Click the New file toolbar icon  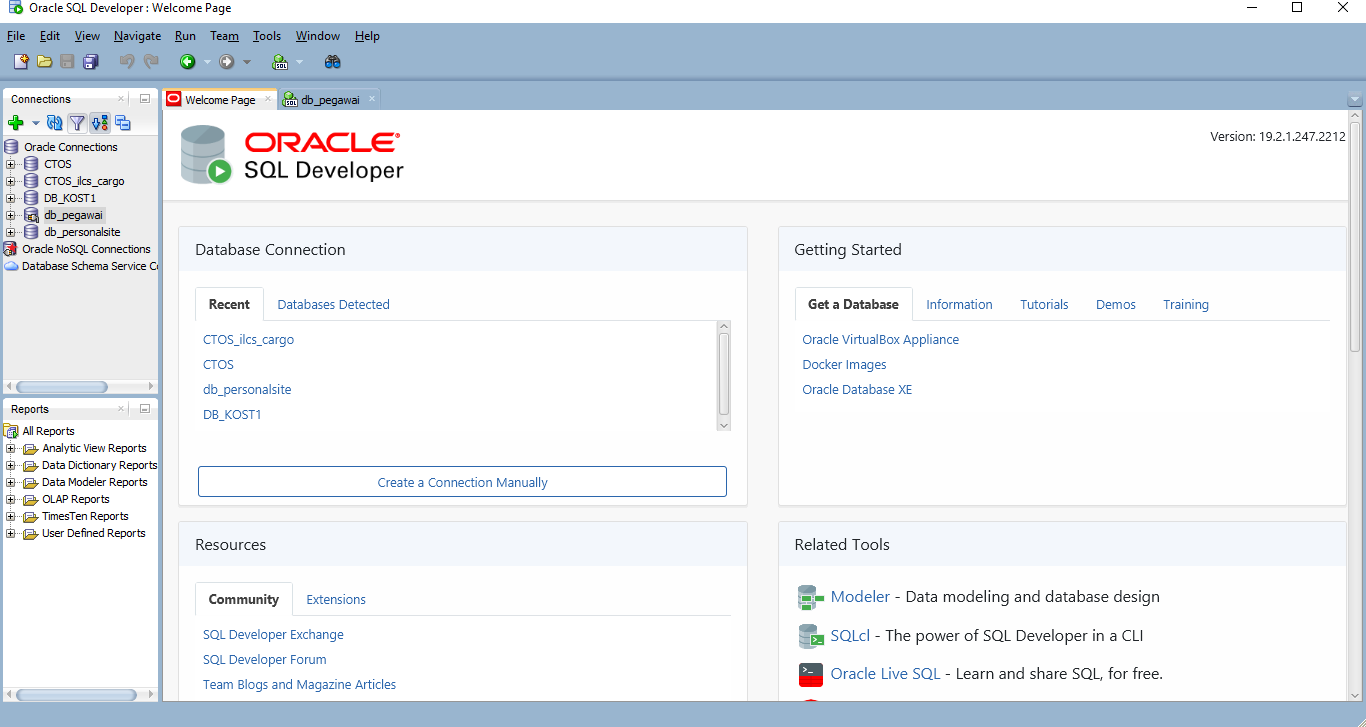21,62
